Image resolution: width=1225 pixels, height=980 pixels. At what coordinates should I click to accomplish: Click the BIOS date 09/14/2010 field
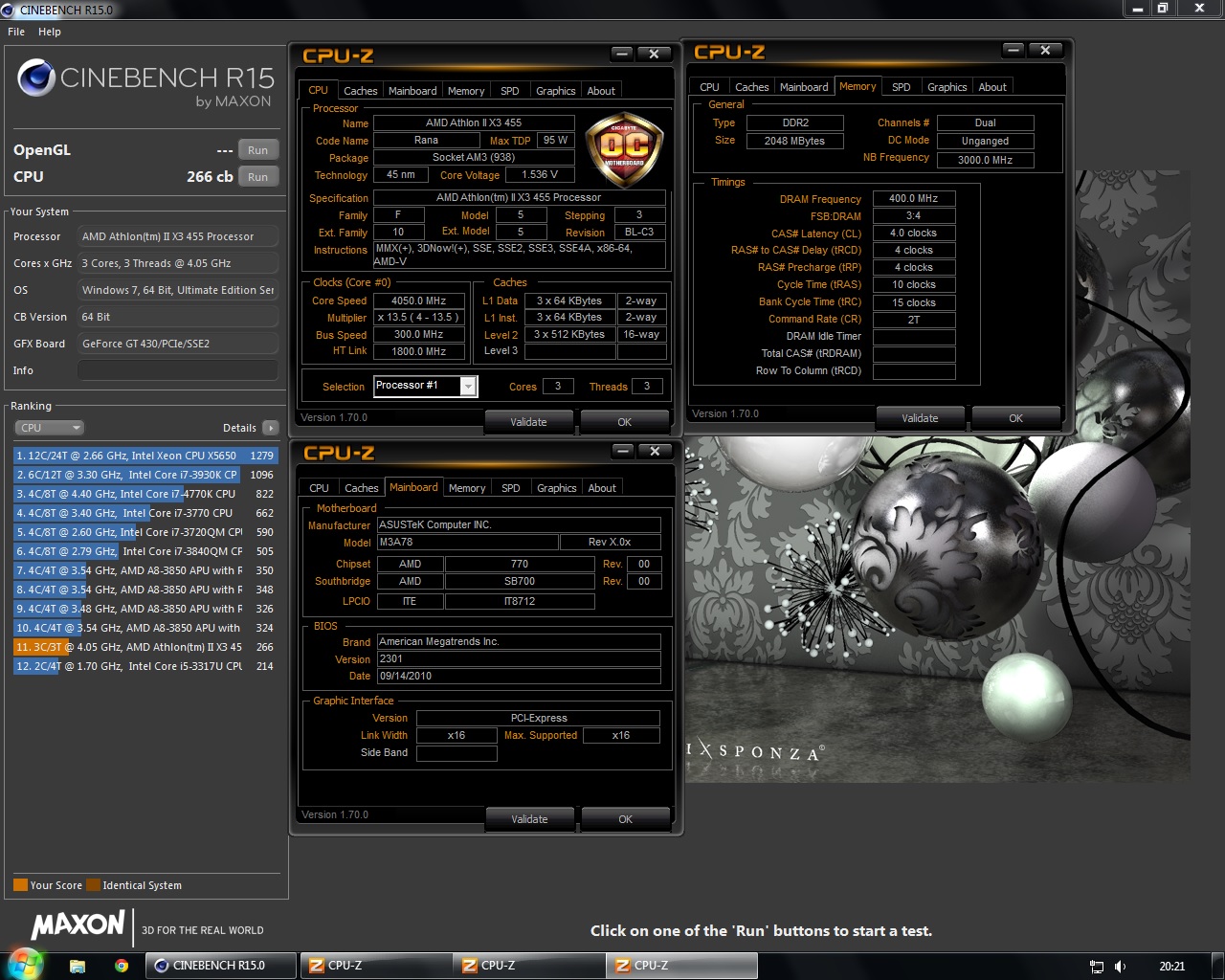click(519, 676)
